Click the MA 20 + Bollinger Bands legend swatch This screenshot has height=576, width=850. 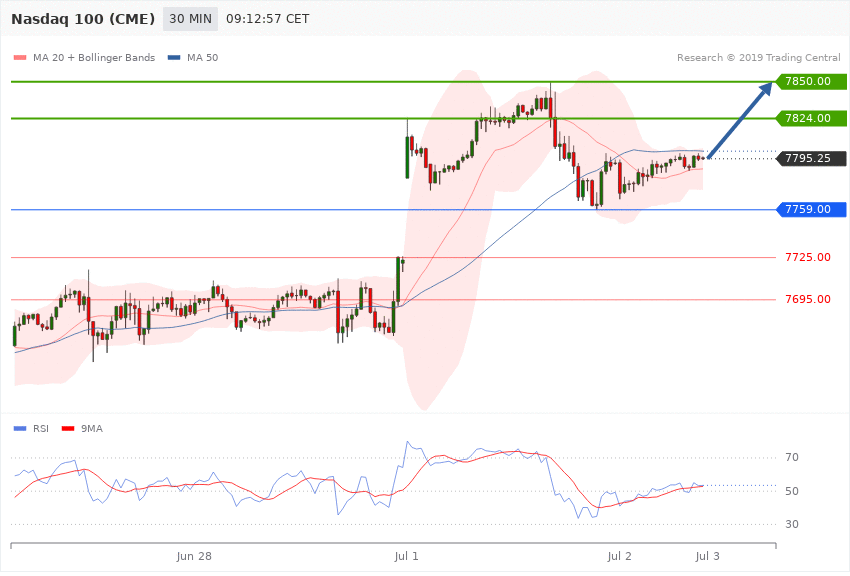[x=20, y=57]
